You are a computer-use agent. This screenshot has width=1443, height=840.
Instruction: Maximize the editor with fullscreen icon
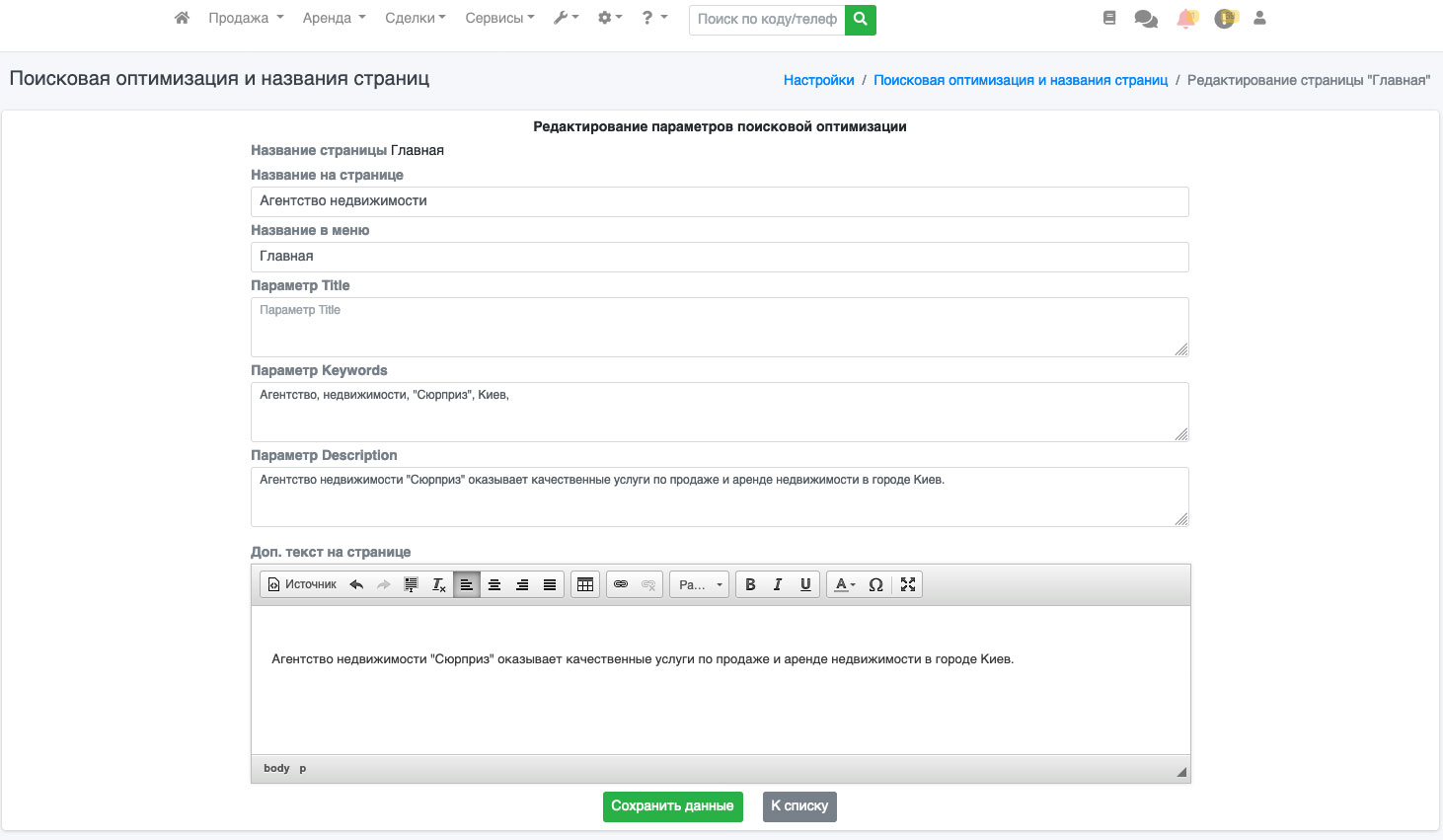(908, 584)
